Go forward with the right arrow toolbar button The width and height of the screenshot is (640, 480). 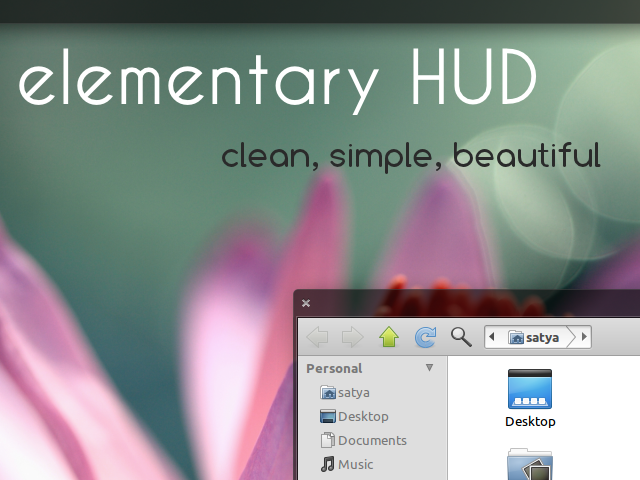click(x=353, y=337)
